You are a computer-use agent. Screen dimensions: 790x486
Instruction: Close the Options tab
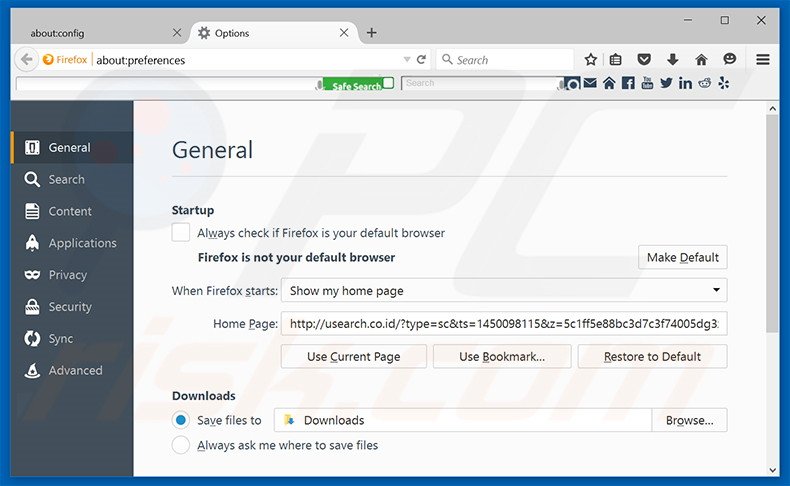[344, 33]
